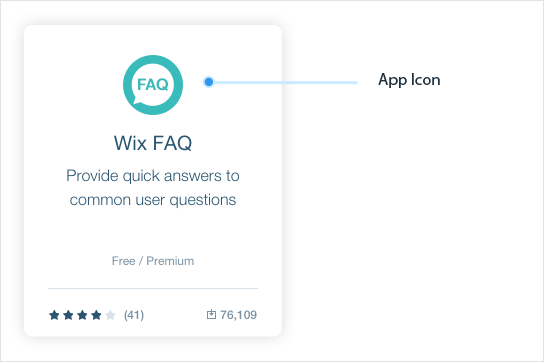The width and height of the screenshot is (544, 362).
Task: Click the FAQ text inside speech bubble
Action: click(153, 84)
